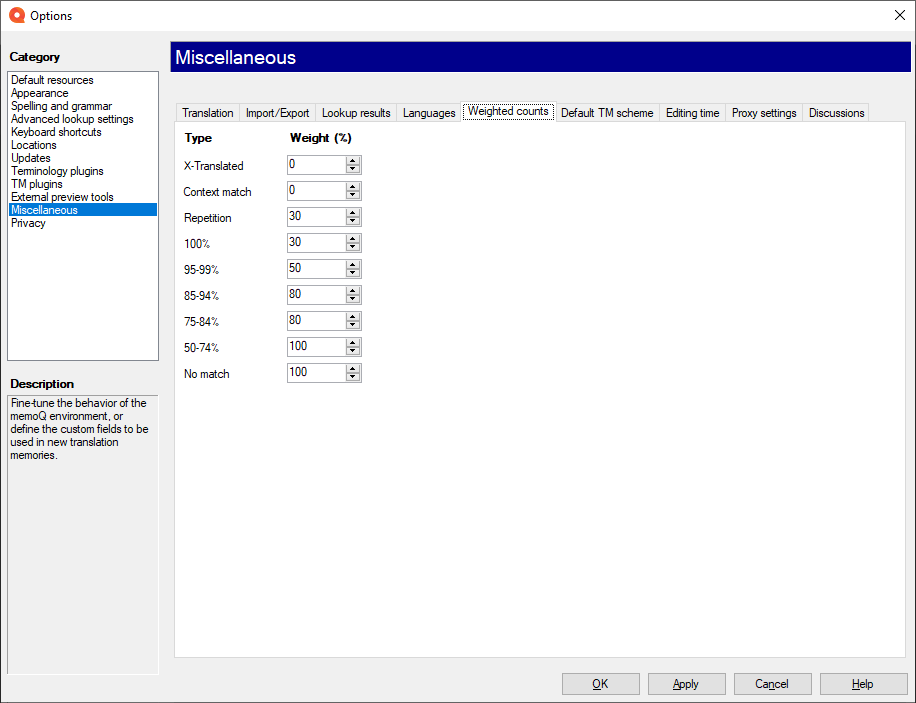
Task: Select Appearance in the Category list
Action: (40, 93)
